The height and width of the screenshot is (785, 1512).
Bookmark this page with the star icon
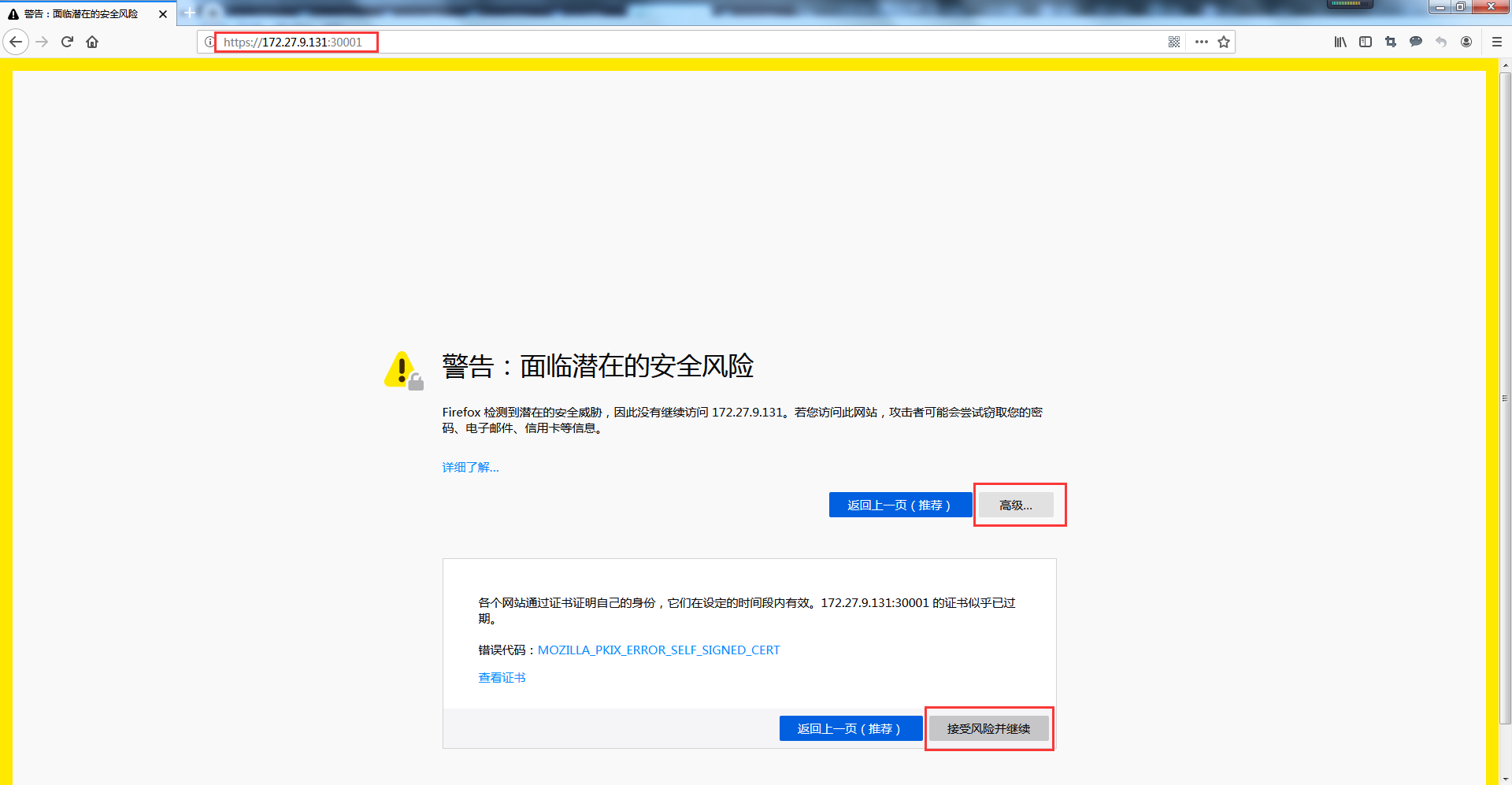point(1223,42)
